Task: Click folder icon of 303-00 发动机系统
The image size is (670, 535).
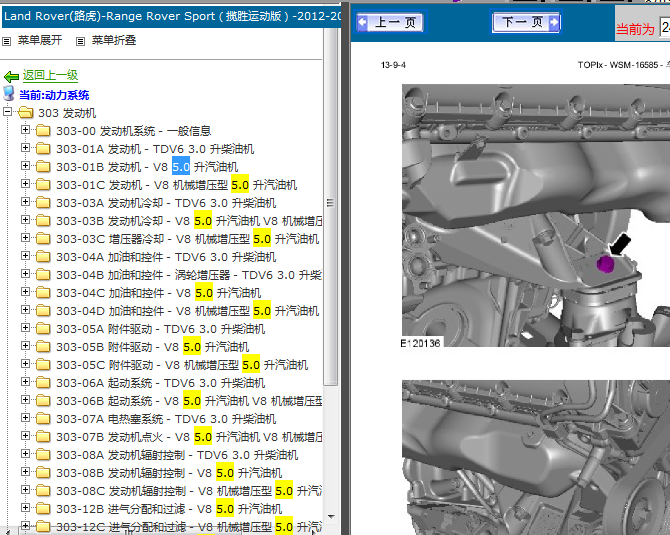Action: click(43, 130)
